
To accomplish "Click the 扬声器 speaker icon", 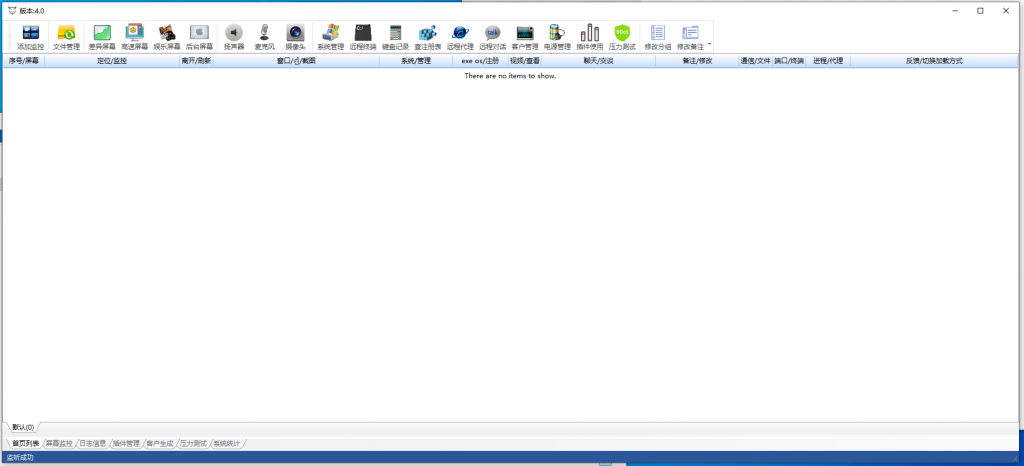I will click(234, 37).
